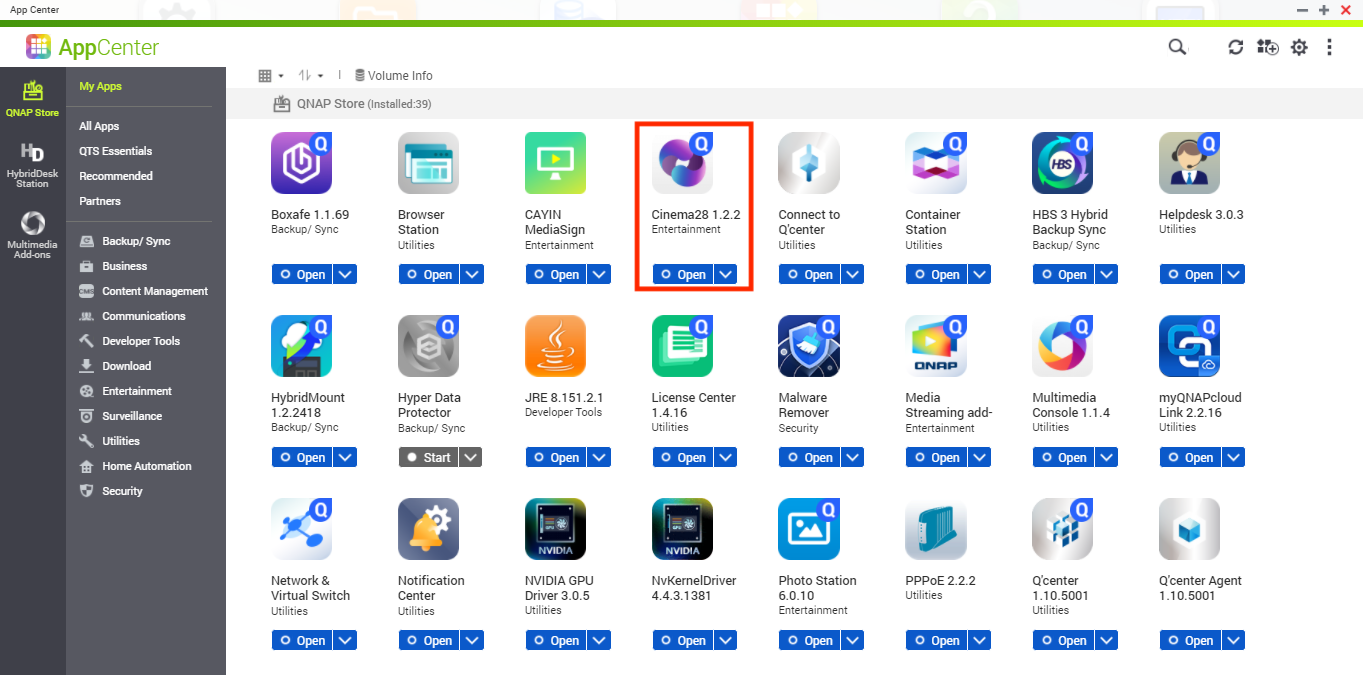Click the Cinema28 app icon
1363x675 pixels.
(x=682, y=163)
